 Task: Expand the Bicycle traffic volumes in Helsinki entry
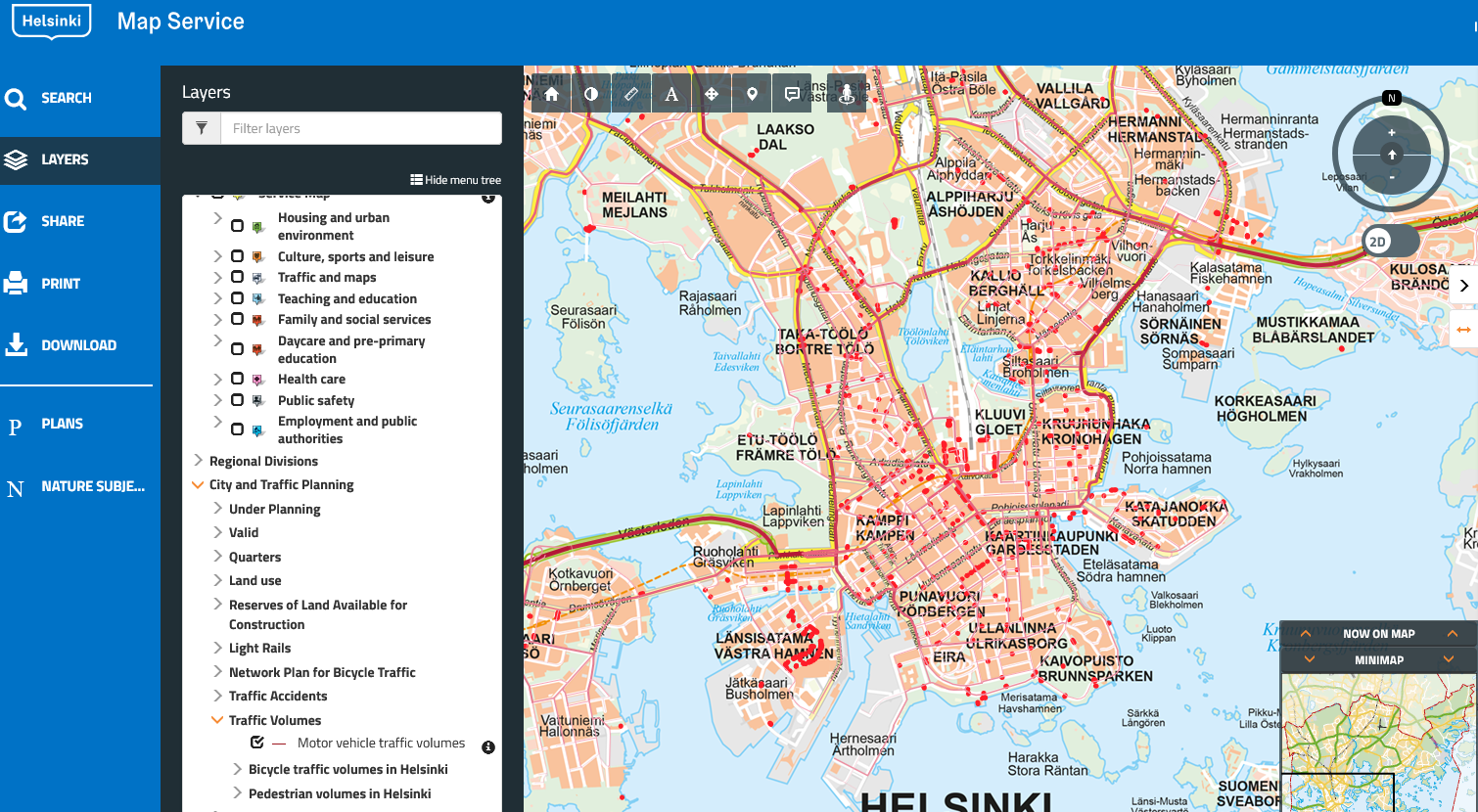click(x=235, y=769)
